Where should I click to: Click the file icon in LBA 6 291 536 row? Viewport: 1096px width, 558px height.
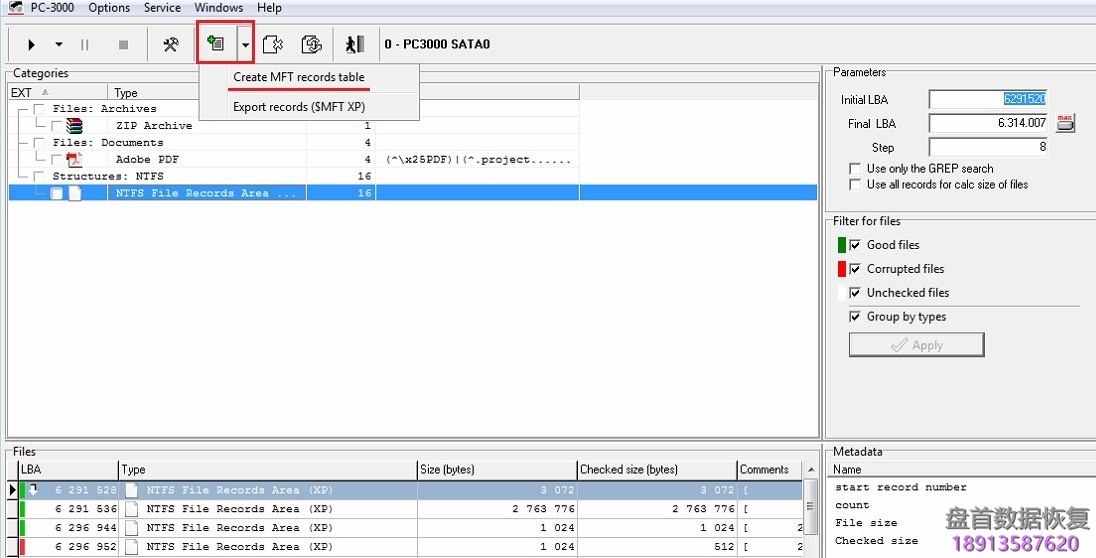click(x=131, y=509)
